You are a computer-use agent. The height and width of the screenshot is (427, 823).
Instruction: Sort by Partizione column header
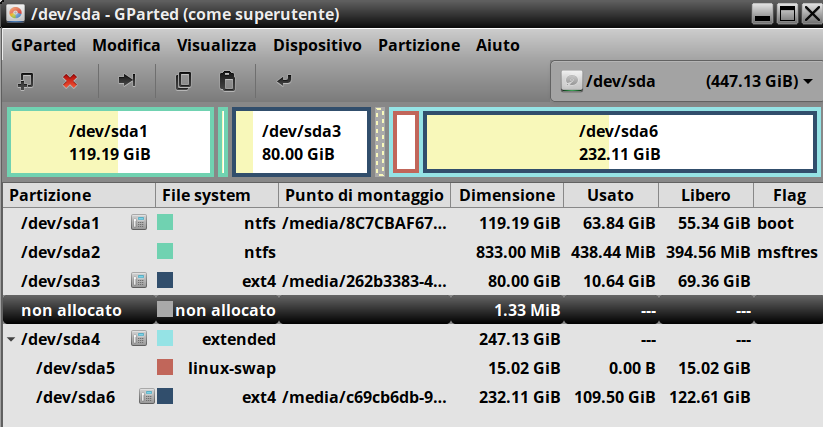79,196
